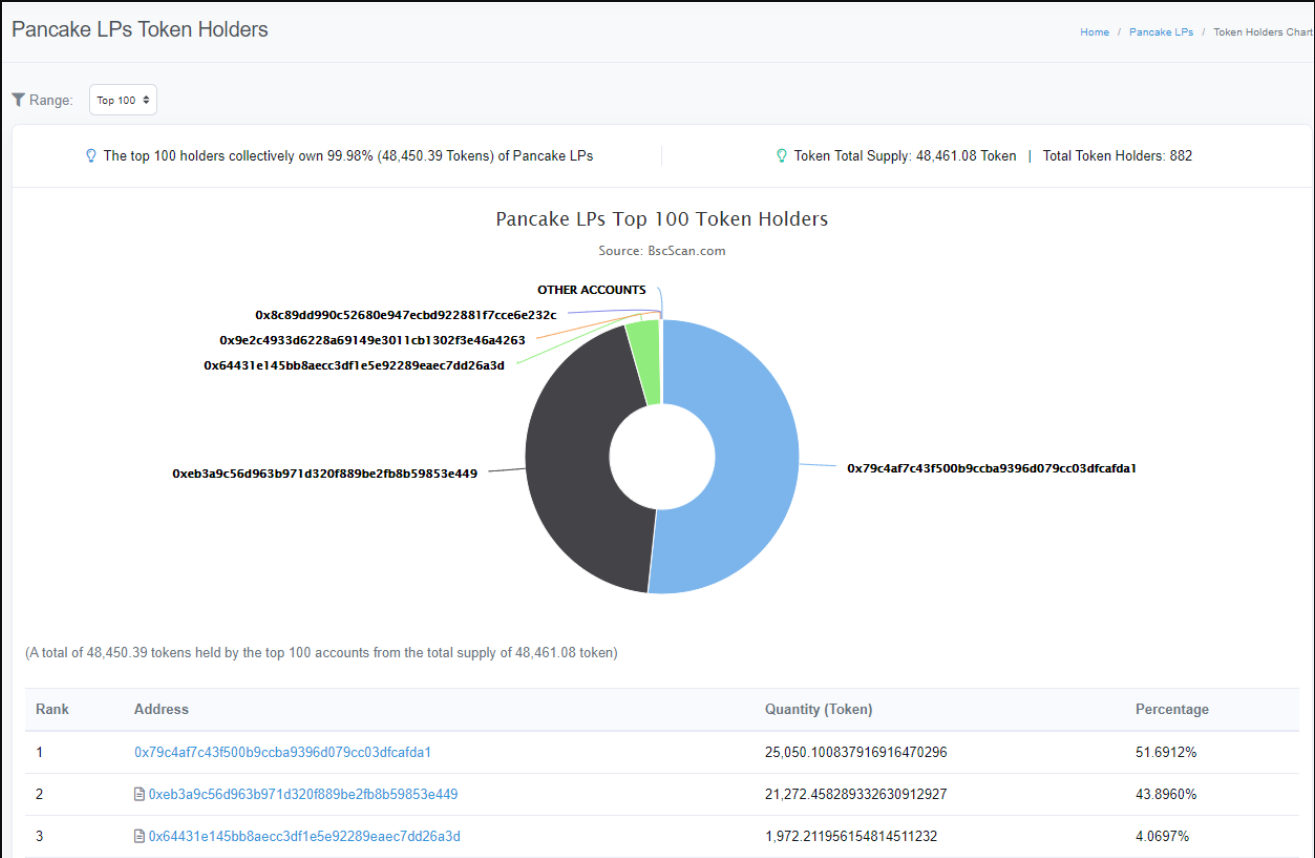Image resolution: width=1315 pixels, height=858 pixels.
Task: Open address 0x79c4af7c43f500b9 link in table
Action: tap(283, 752)
